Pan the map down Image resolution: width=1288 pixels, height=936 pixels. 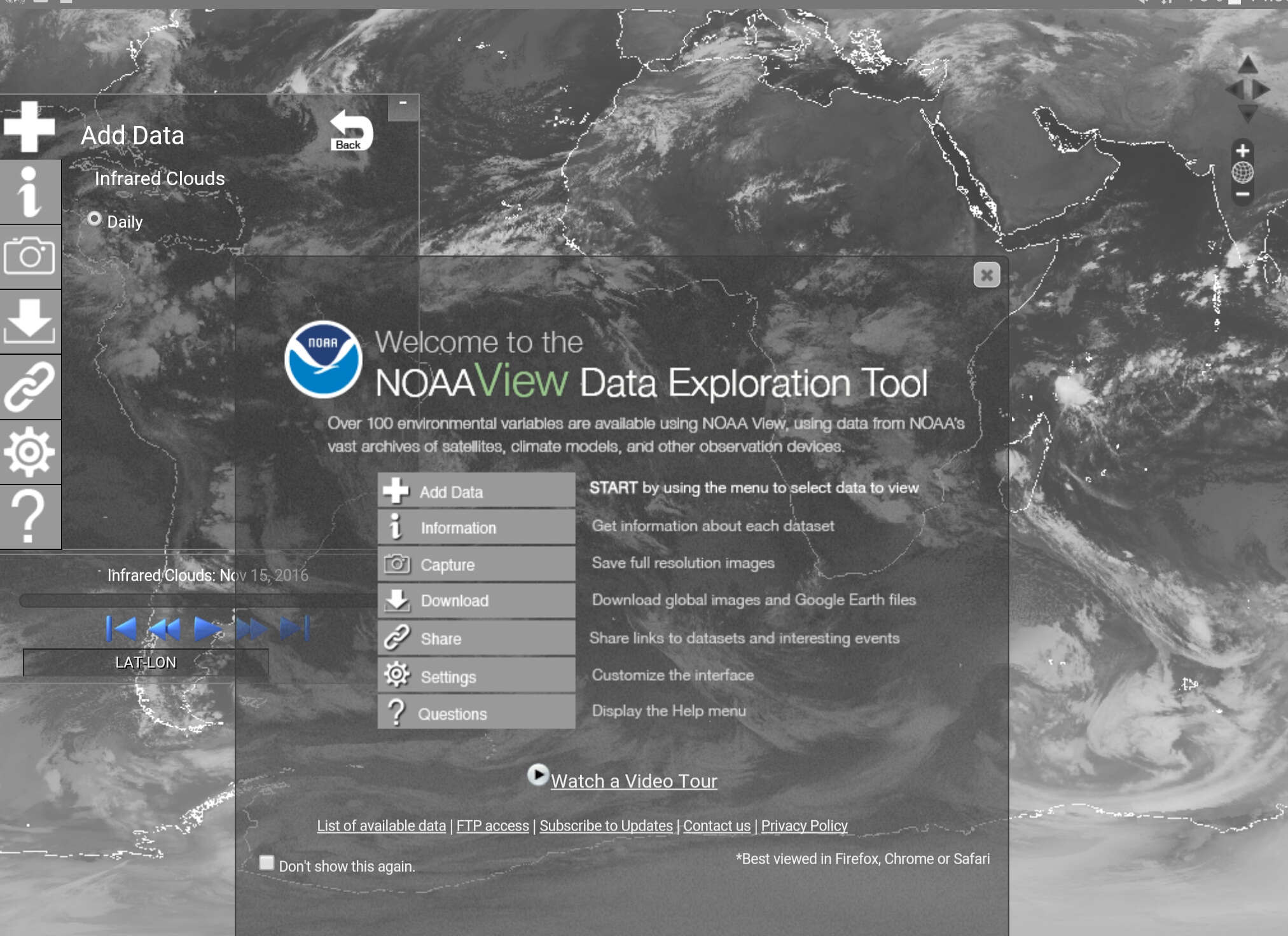(x=1247, y=114)
